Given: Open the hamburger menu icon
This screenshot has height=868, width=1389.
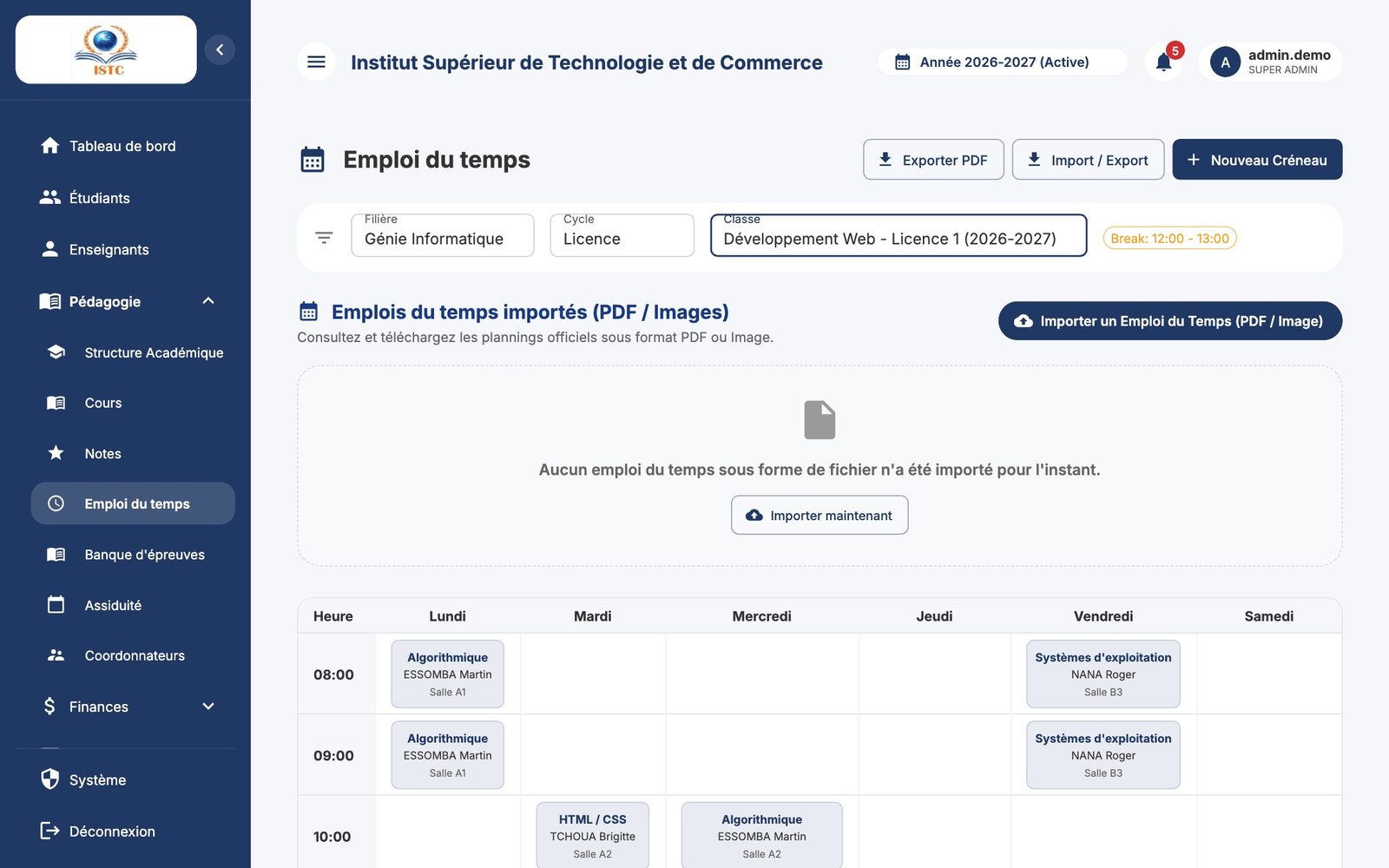Looking at the screenshot, I should [x=316, y=62].
